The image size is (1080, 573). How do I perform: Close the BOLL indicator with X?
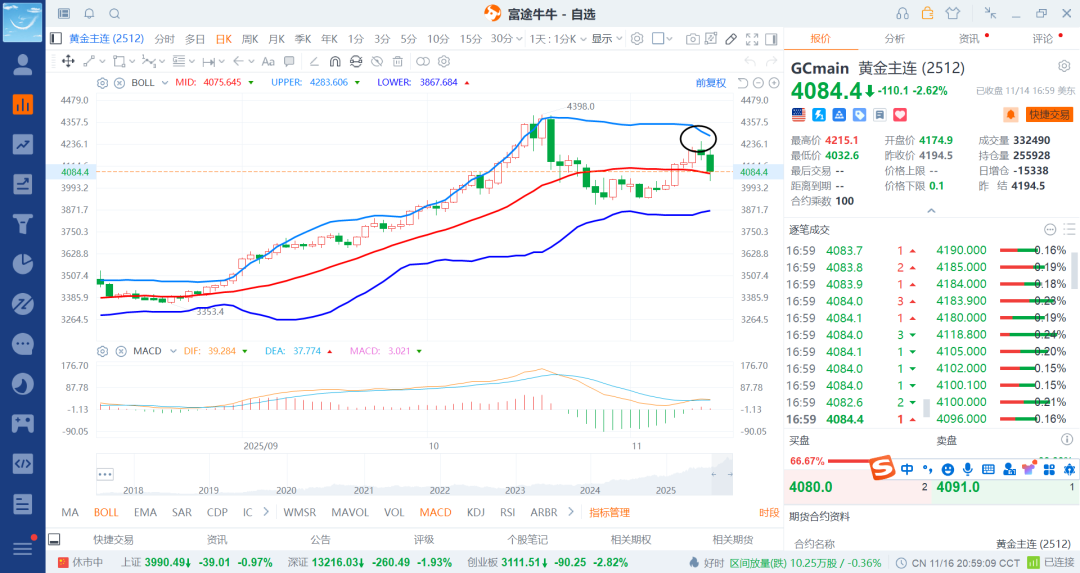pyautogui.click(x=119, y=83)
